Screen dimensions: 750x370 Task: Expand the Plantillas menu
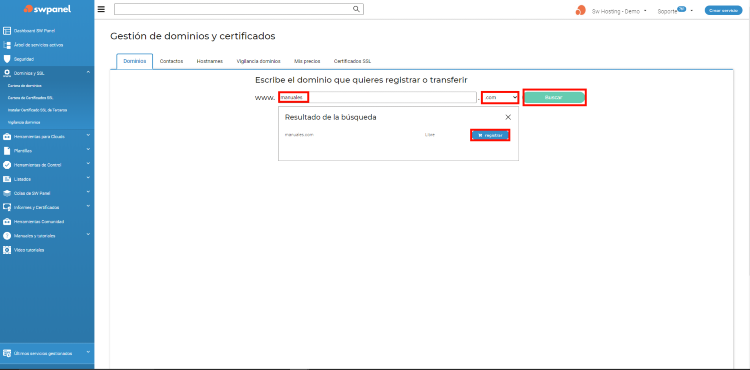88,150
